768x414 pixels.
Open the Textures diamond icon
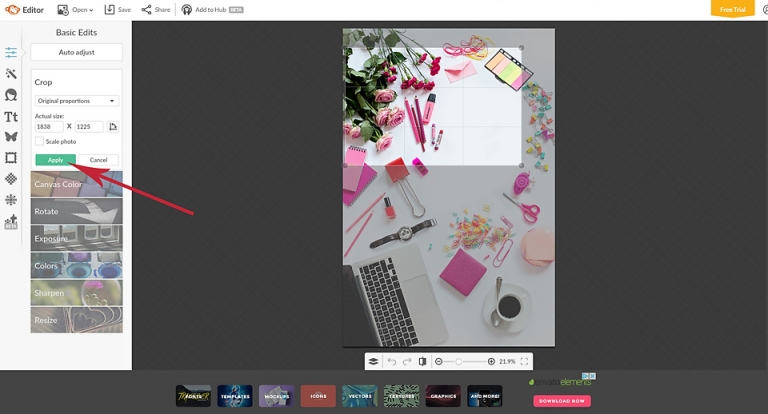pos(11,179)
